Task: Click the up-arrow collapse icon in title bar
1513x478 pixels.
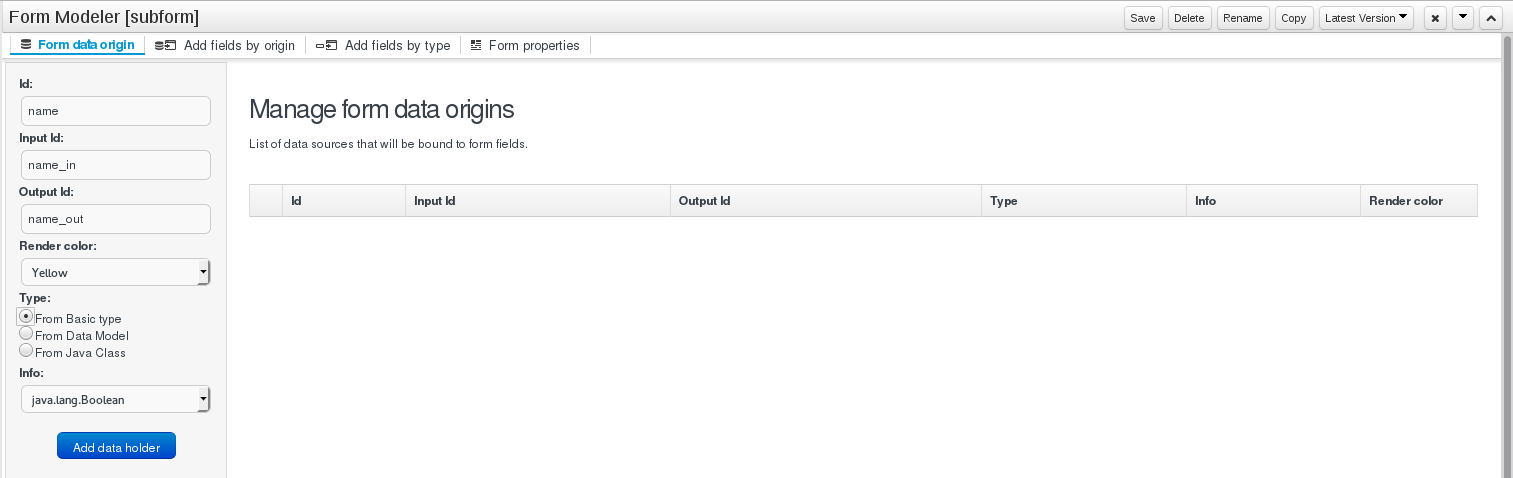Action: pyautogui.click(x=1490, y=18)
